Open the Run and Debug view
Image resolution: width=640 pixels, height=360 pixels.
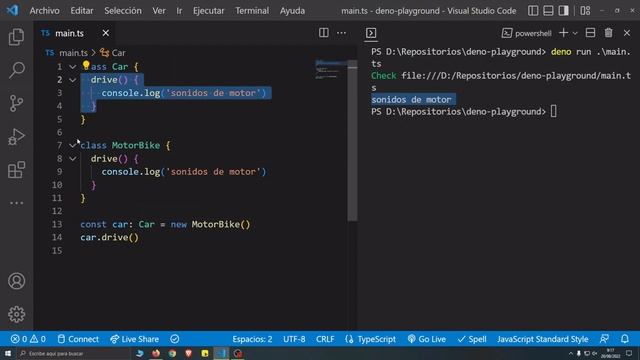(x=16, y=137)
